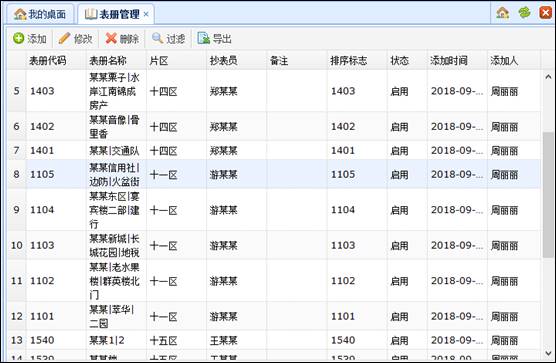Screen dimensions: 556x363
Task: Click the 添加时间 column header
Action: [x=457, y=61]
